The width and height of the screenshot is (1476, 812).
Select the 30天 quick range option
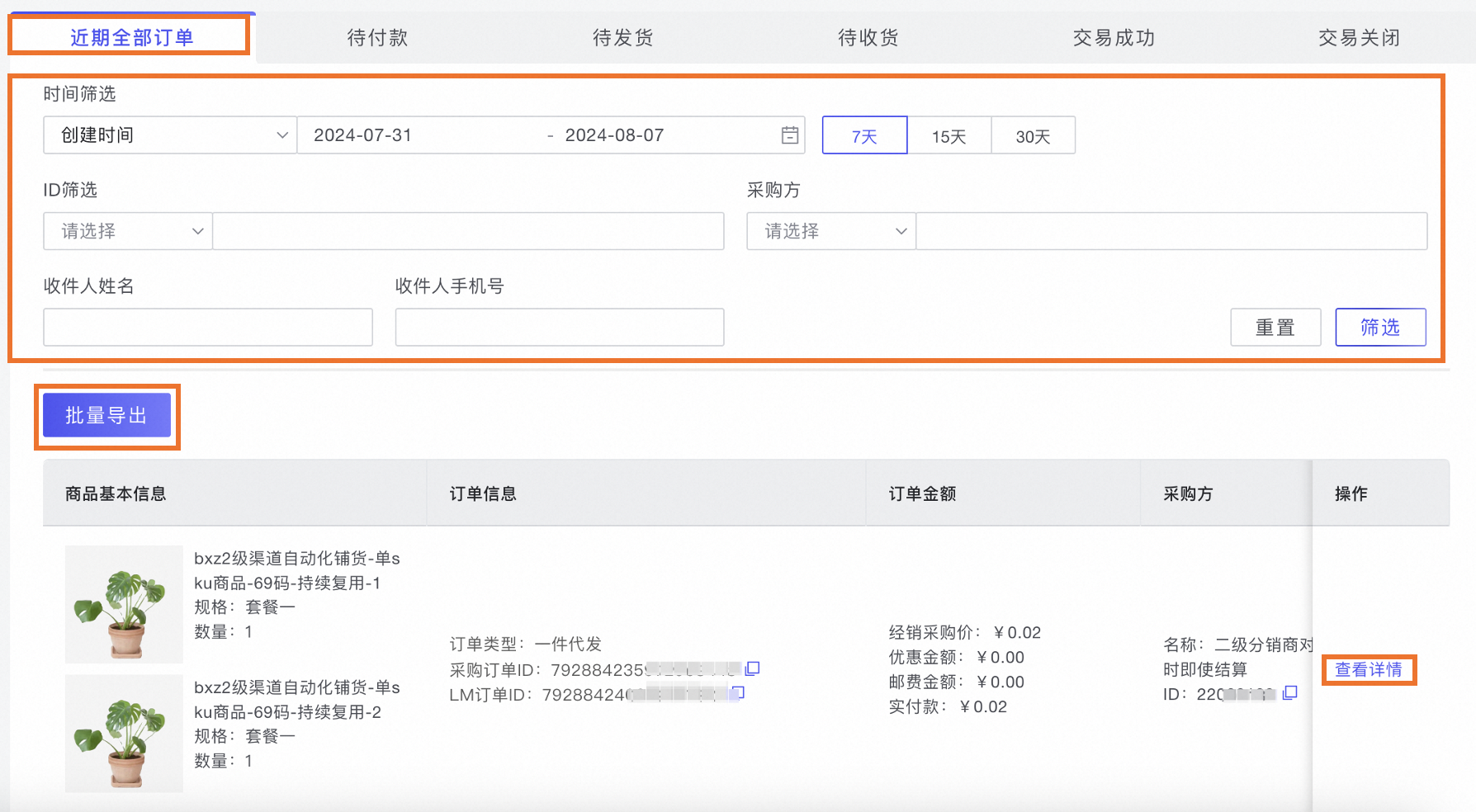(x=1033, y=135)
